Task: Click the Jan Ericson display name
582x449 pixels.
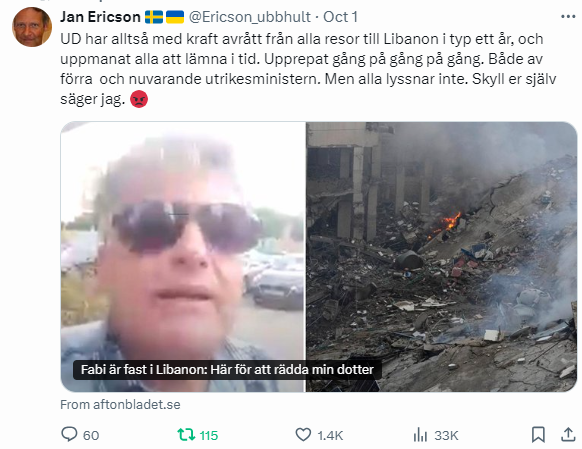Action: (100, 17)
